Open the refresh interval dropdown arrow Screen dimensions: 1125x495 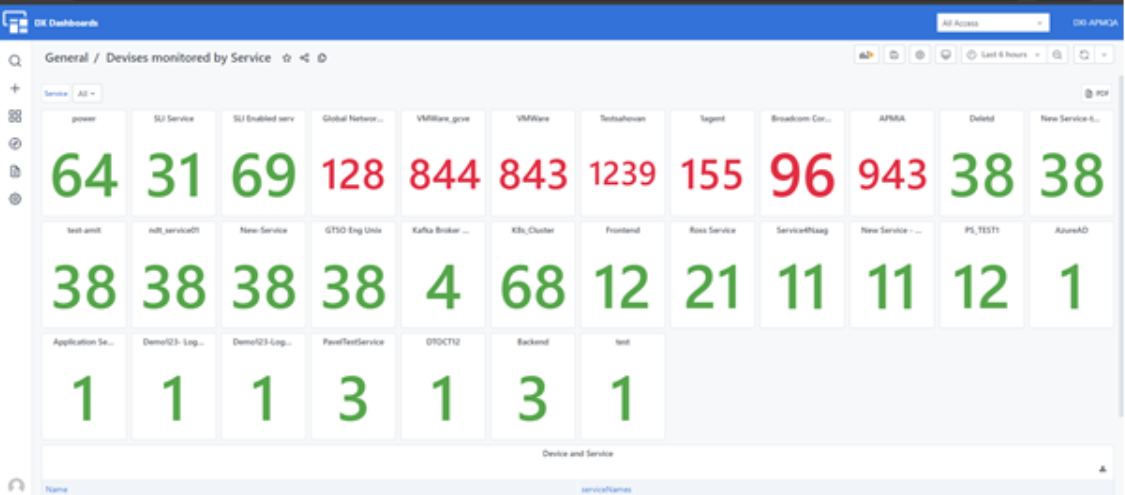pos(1103,55)
